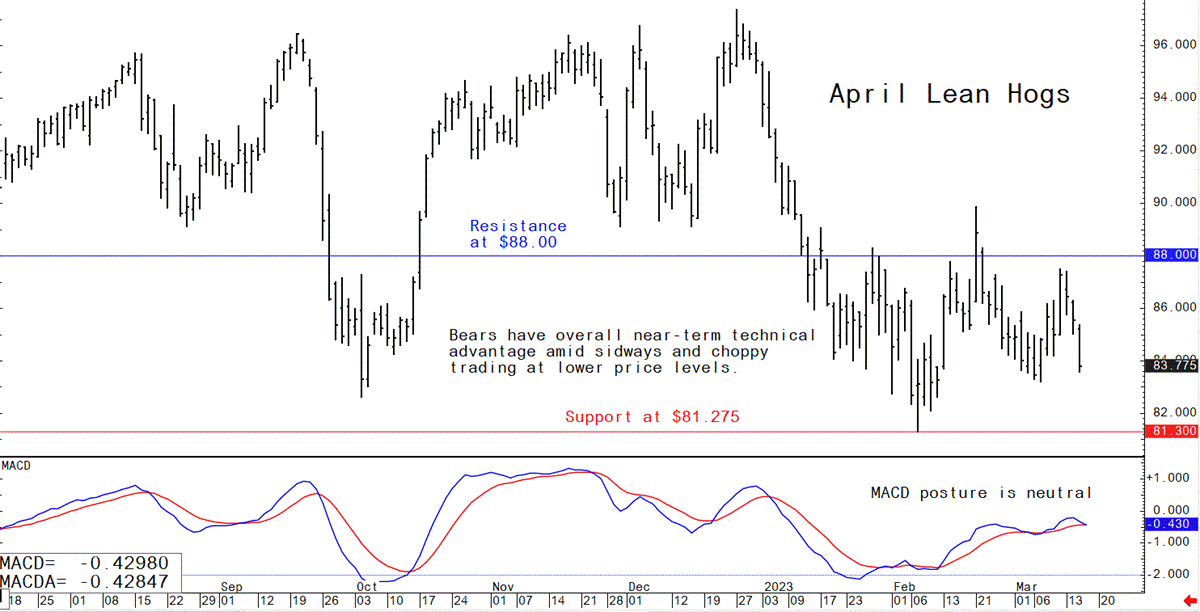Screen dimensions: 1200x612
Task: Click the 96.000 price axis label
Action: [1170, 46]
